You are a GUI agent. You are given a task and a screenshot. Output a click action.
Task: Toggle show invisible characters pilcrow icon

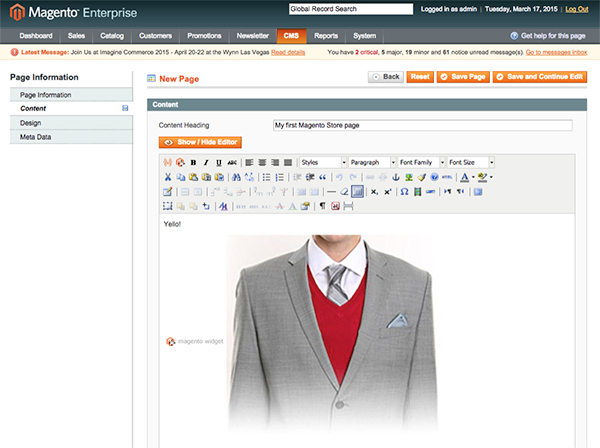point(323,206)
